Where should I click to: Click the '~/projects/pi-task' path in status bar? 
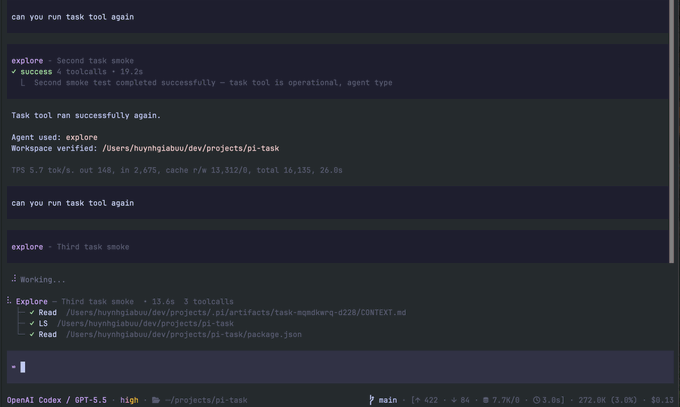pyautogui.click(x=206, y=400)
